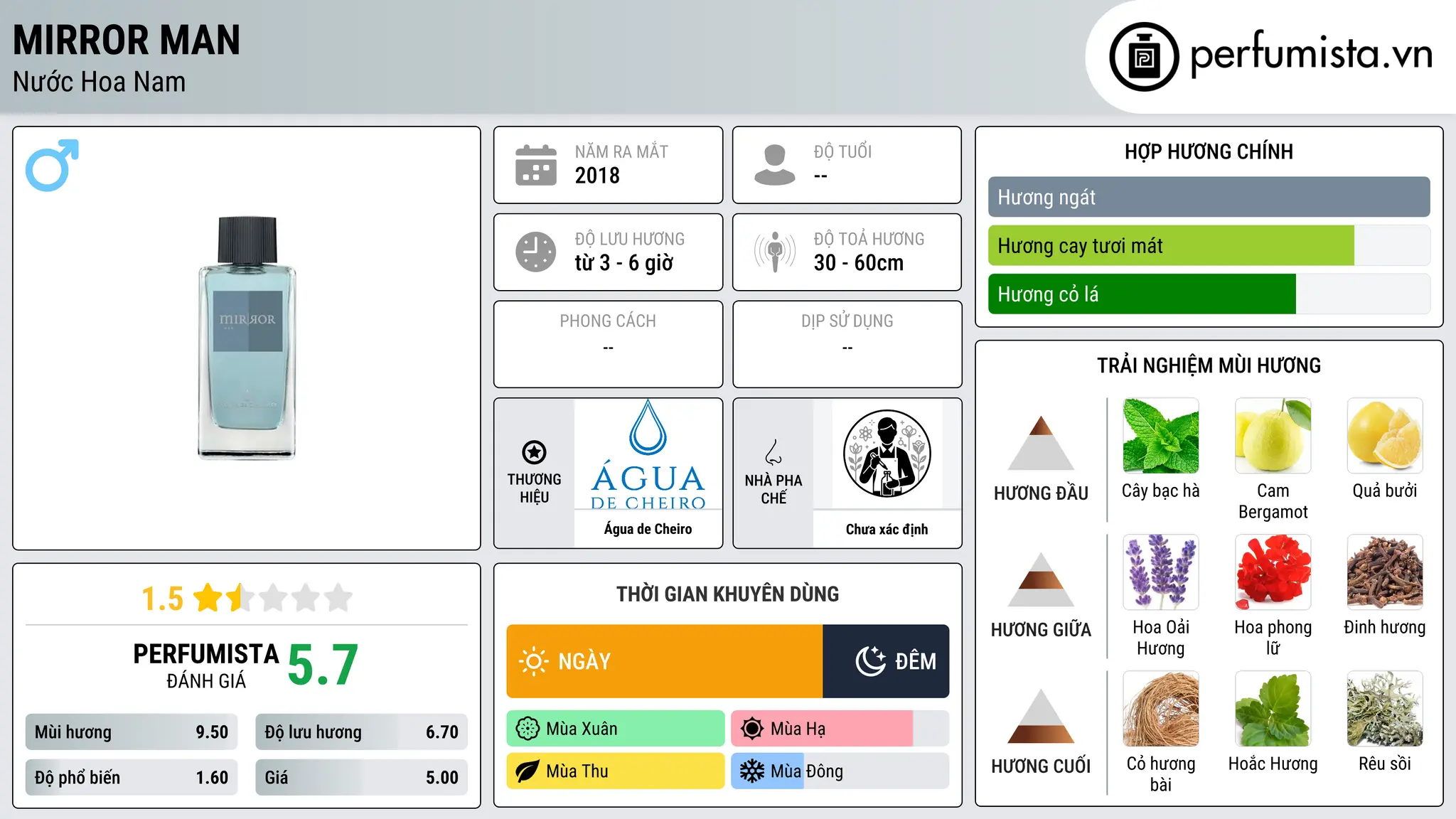This screenshot has height=819, width=1456.
Task: Click the DỊP SỬ DỤNG occasion card
Action: [x=847, y=344]
